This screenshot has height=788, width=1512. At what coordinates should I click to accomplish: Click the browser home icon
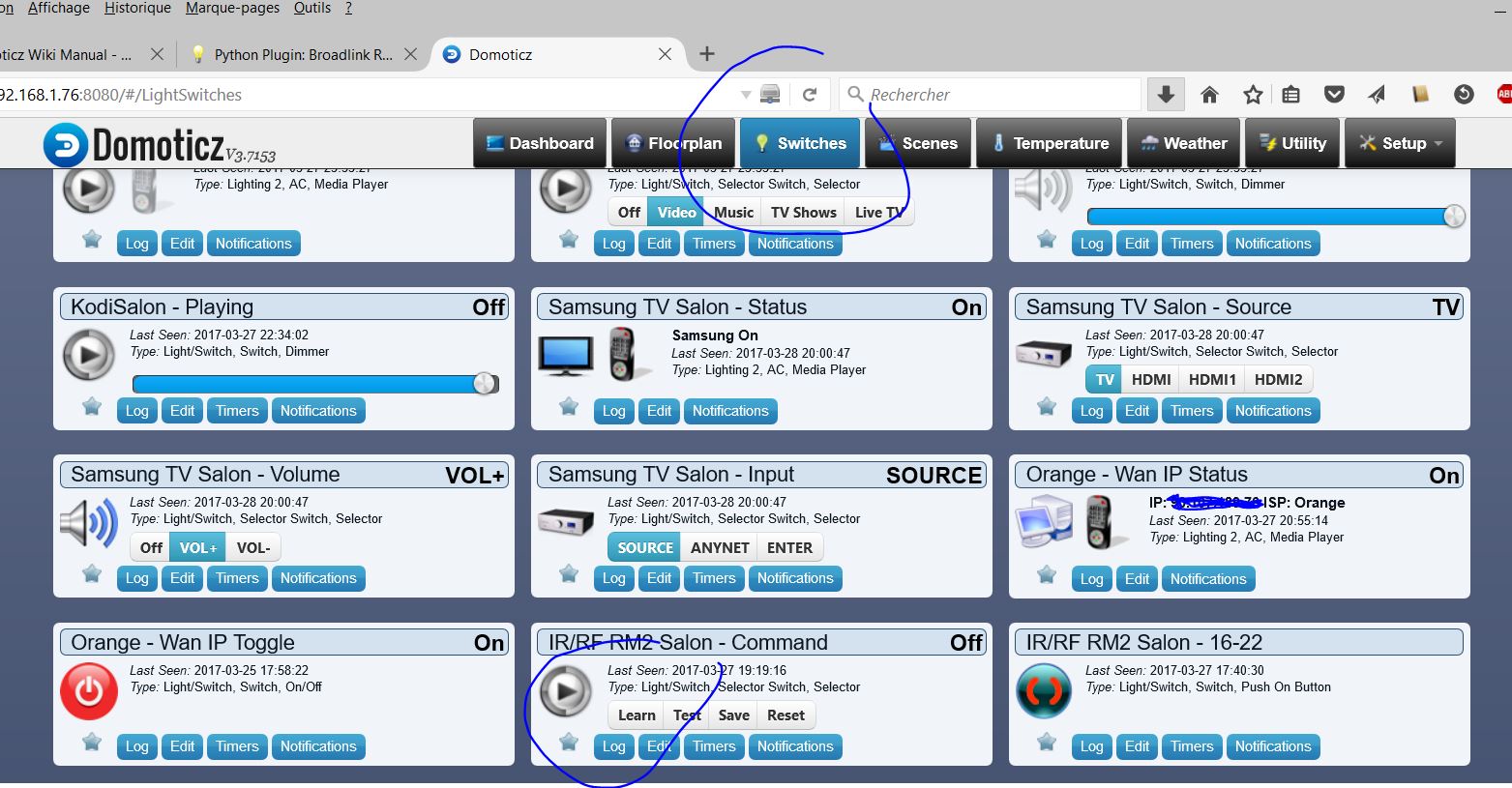click(1209, 94)
